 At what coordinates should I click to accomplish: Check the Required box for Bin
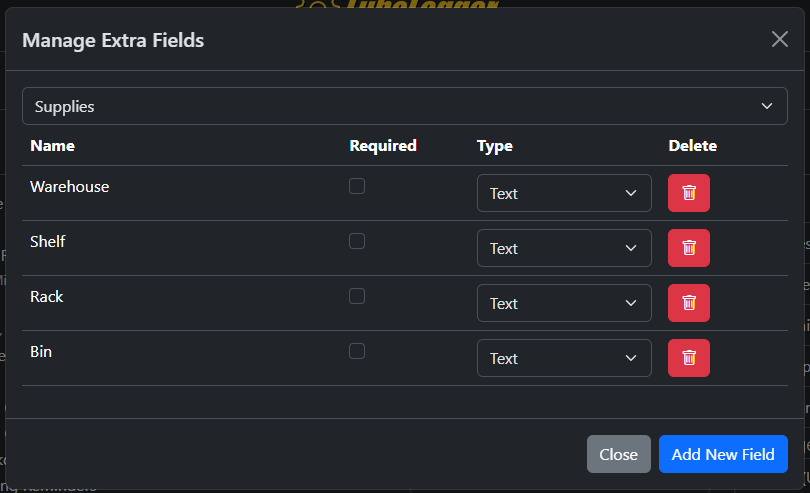tap(357, 351)
